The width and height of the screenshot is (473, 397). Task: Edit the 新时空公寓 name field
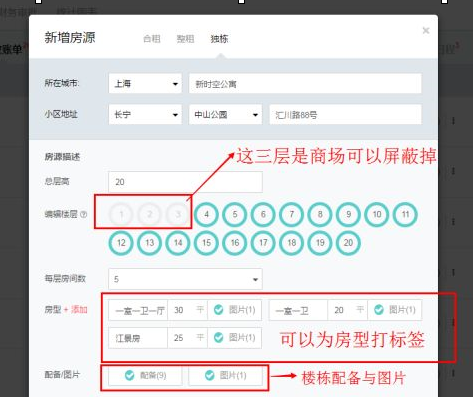[x=305, y=83]
